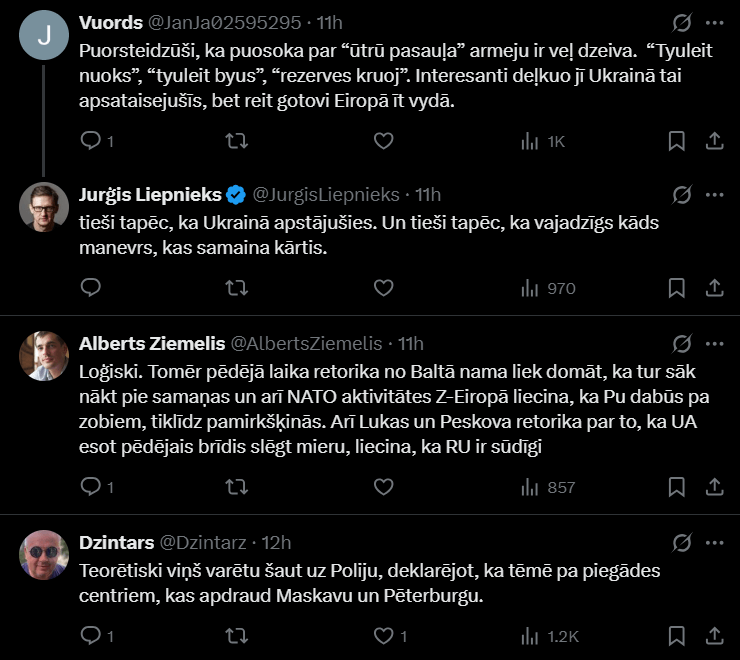Open Grok icon on Dzintars' tweet
This screenshot has height=660, width=740.
683,543
